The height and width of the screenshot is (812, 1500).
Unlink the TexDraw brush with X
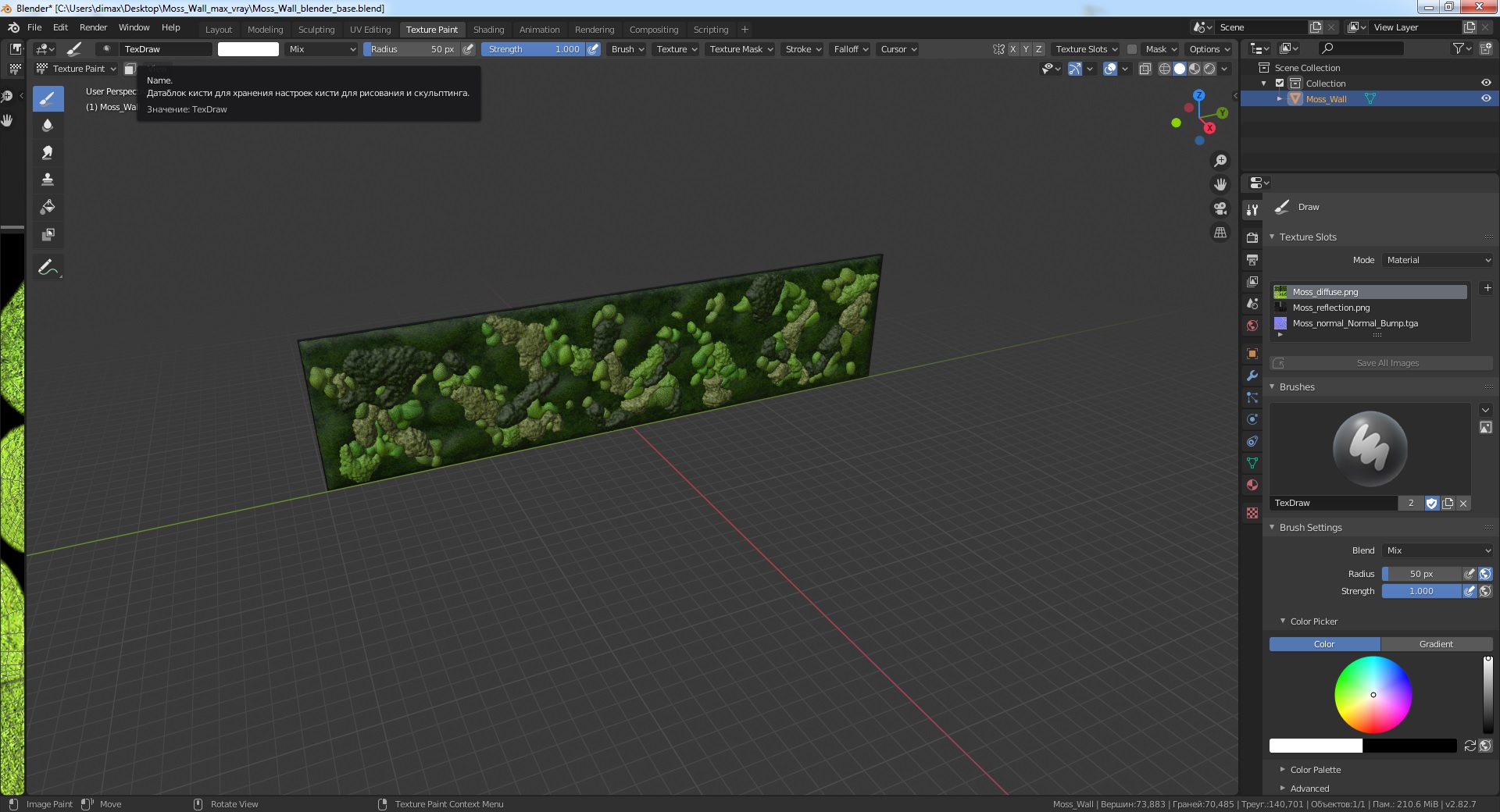1463,504
